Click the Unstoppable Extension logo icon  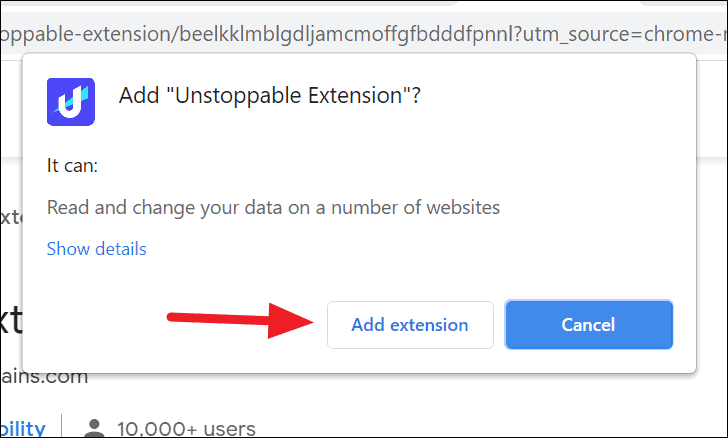point(71,102)
